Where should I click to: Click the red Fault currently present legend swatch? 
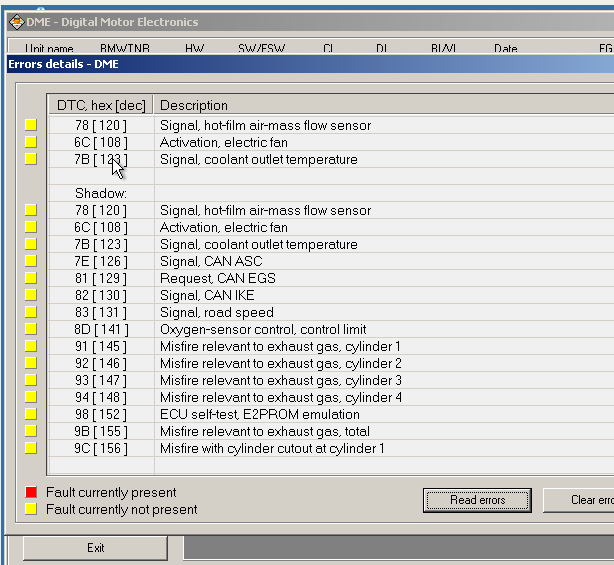31,492
